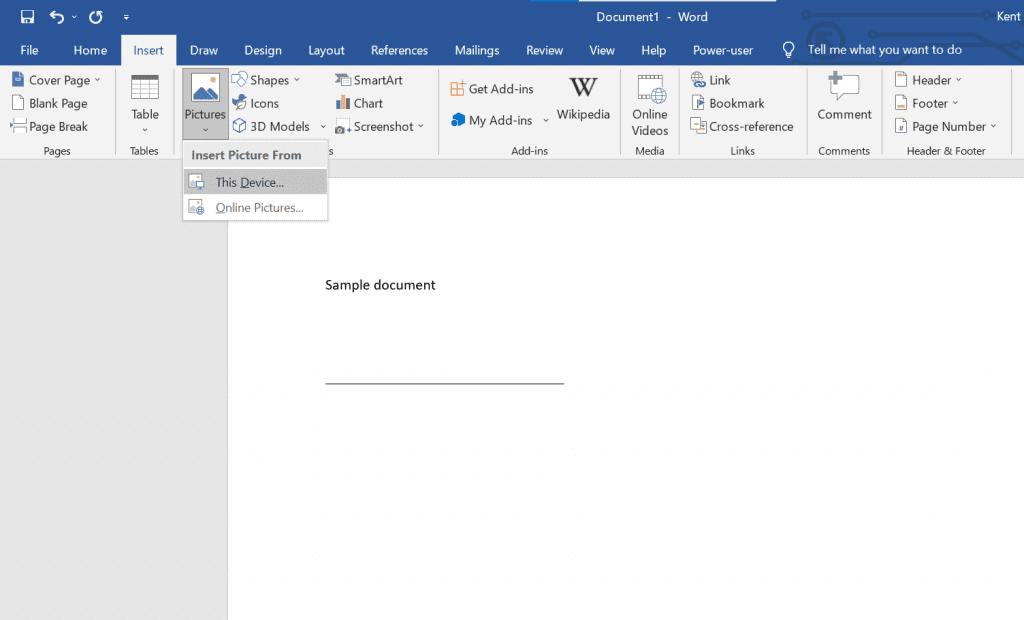Insert a Table from the Tables group

(144, 103)
